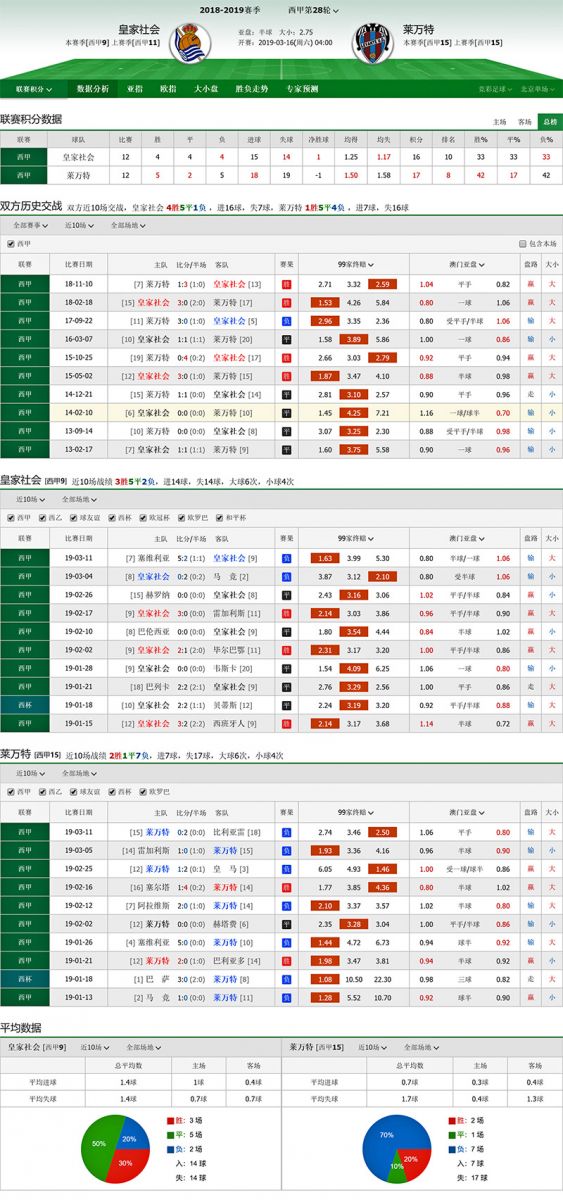Switch to the 亚指 tab

pyautogui.click(x=134, y=89)
